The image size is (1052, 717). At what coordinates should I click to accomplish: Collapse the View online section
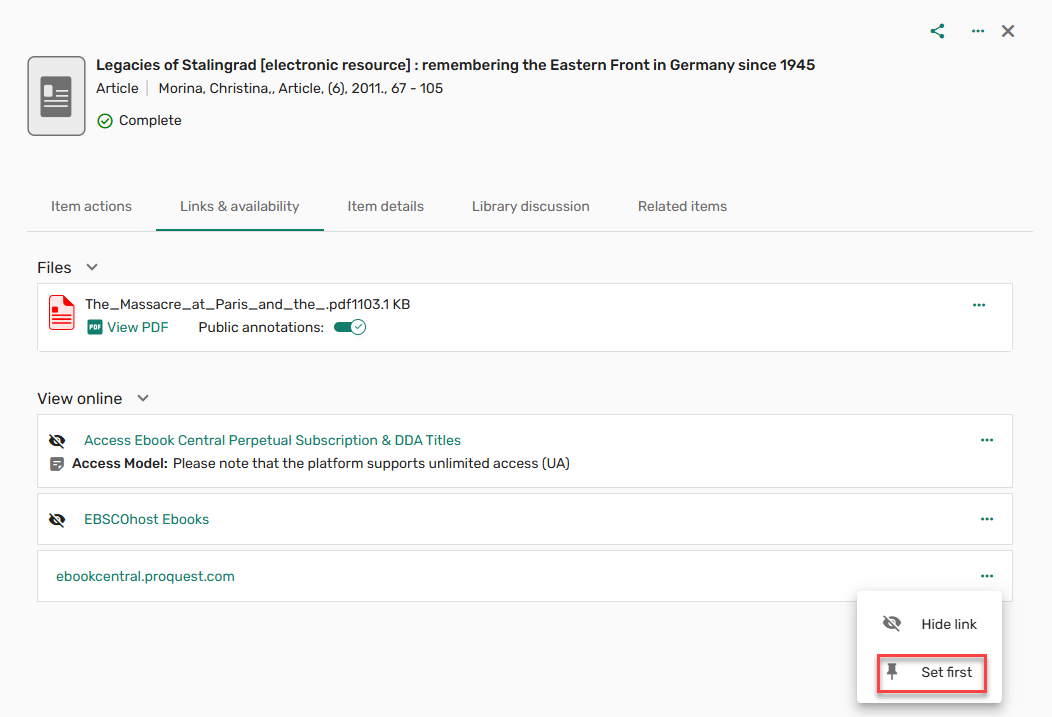click(143, 398)
